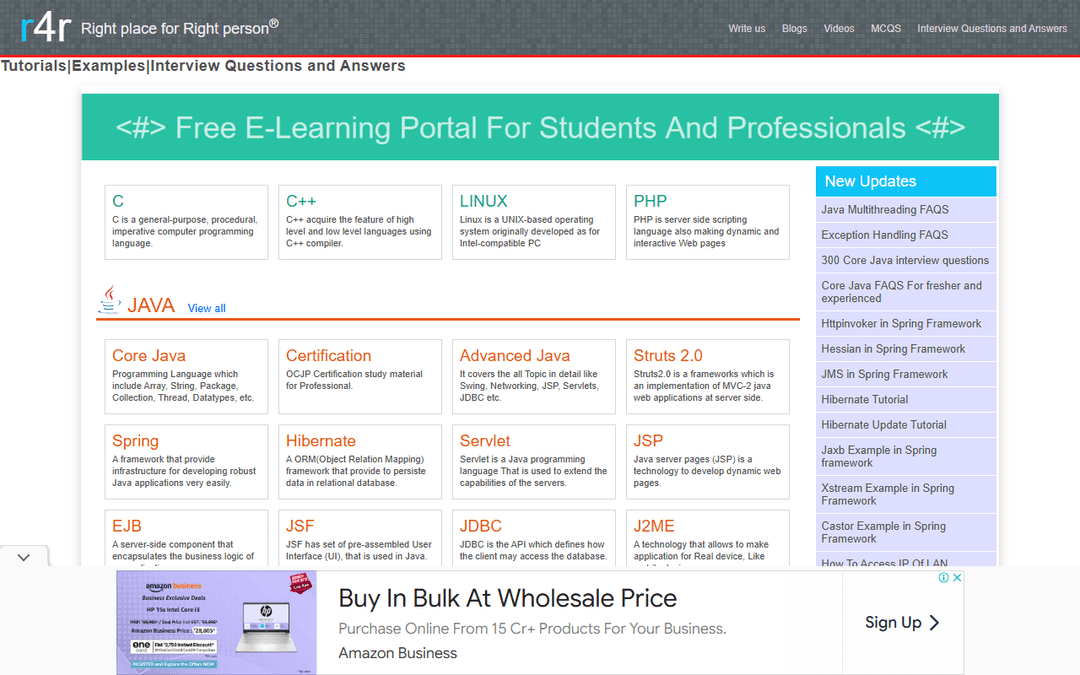The image size is (1080, 675).
Task: Open JMS in Spring Framework
Action: click(x=906, y=374)
